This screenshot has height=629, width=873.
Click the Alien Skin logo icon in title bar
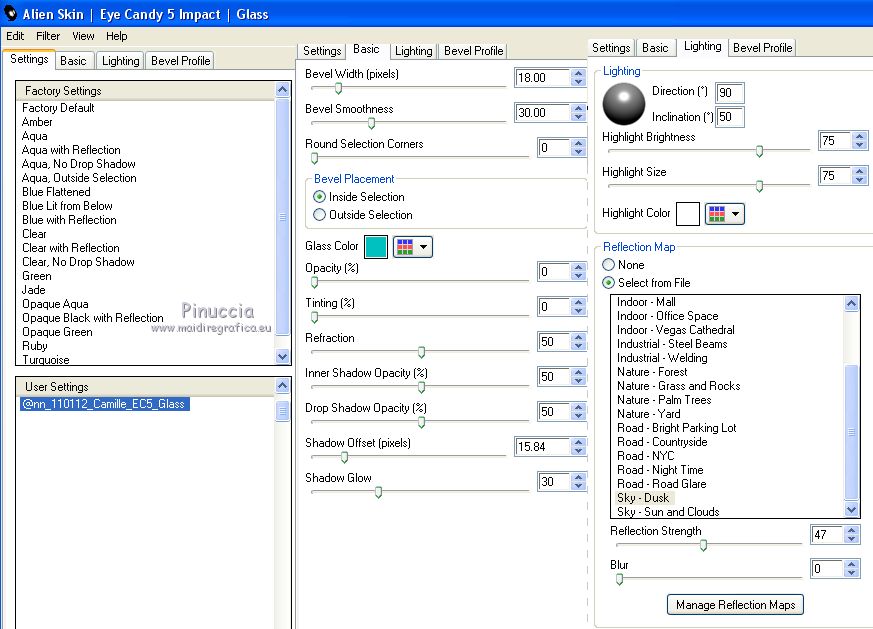(x=11, y=13)
